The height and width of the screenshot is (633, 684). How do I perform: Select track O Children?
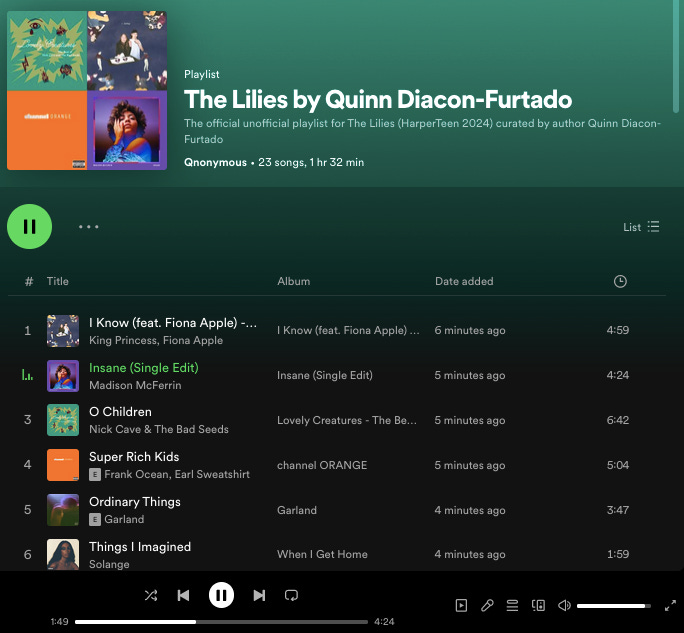tap(120, 412)
